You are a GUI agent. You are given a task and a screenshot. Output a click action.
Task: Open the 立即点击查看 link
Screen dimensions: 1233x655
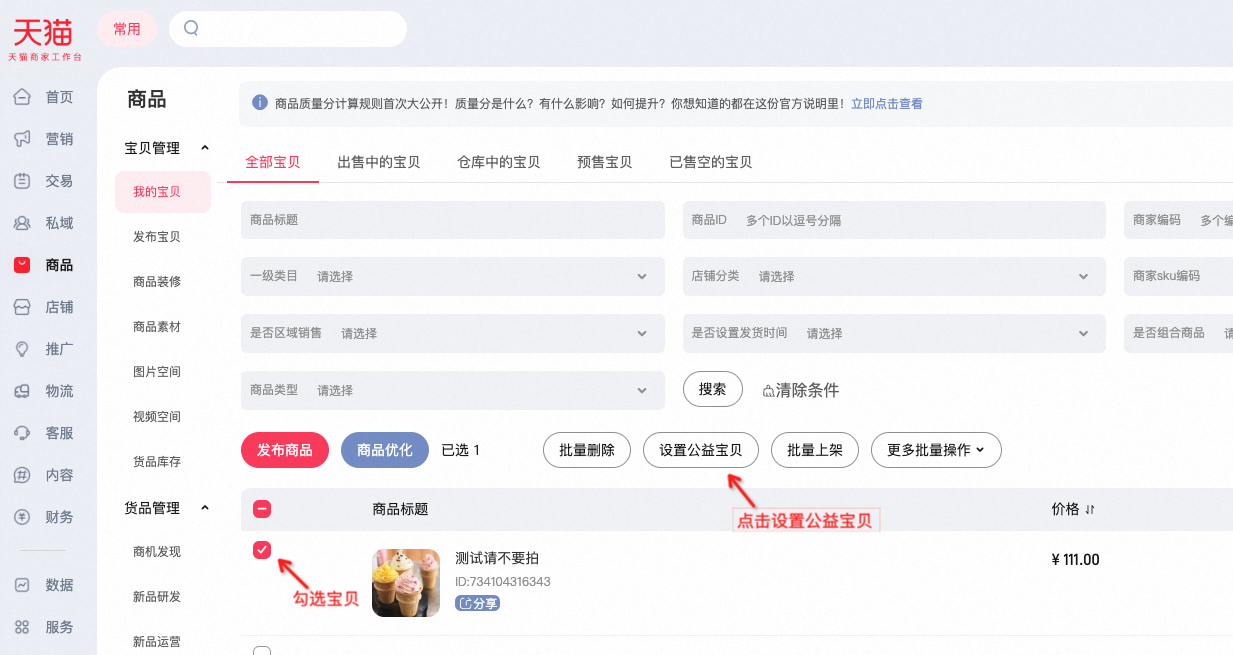(x=887, y=103)
